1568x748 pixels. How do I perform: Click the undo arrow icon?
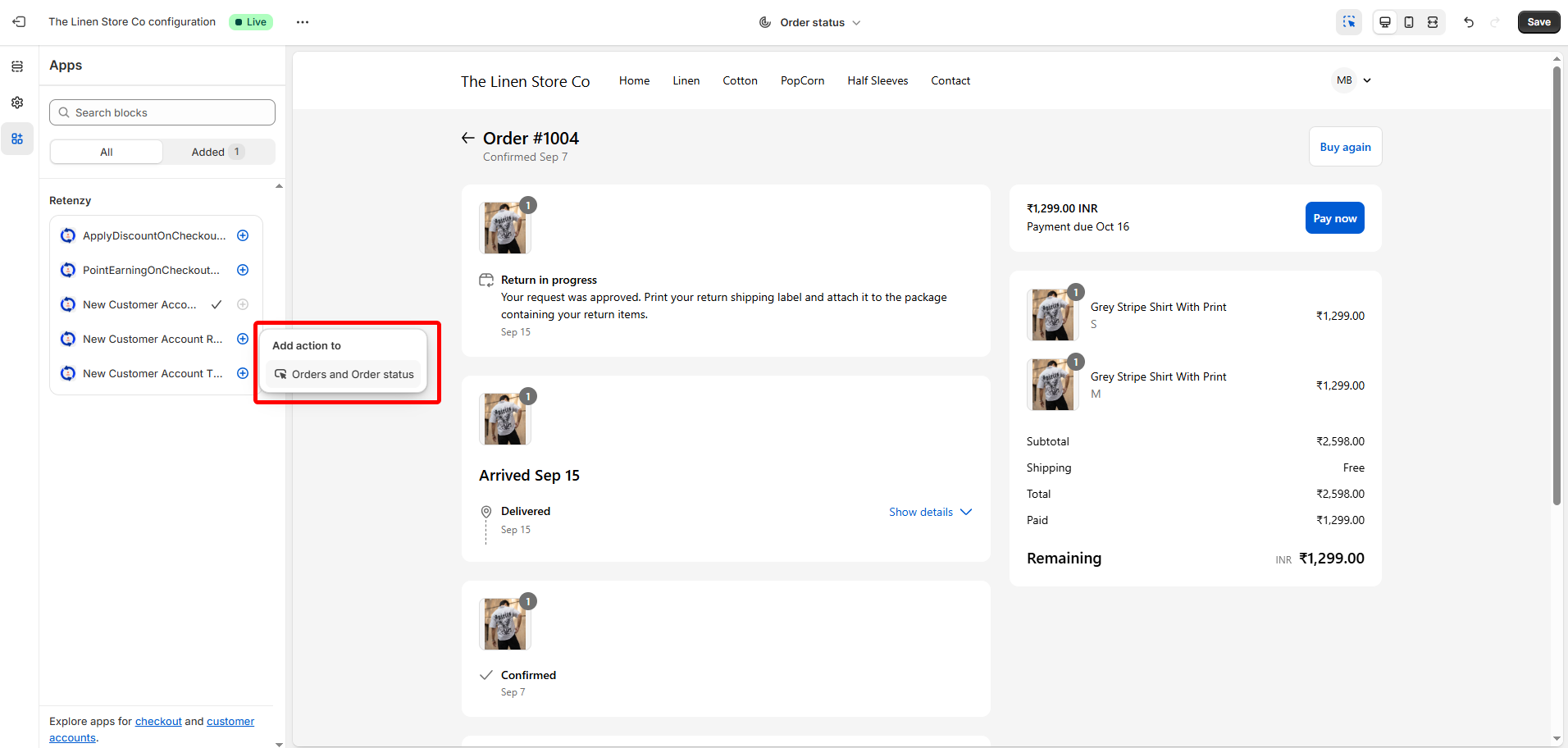pos(1469,22)
